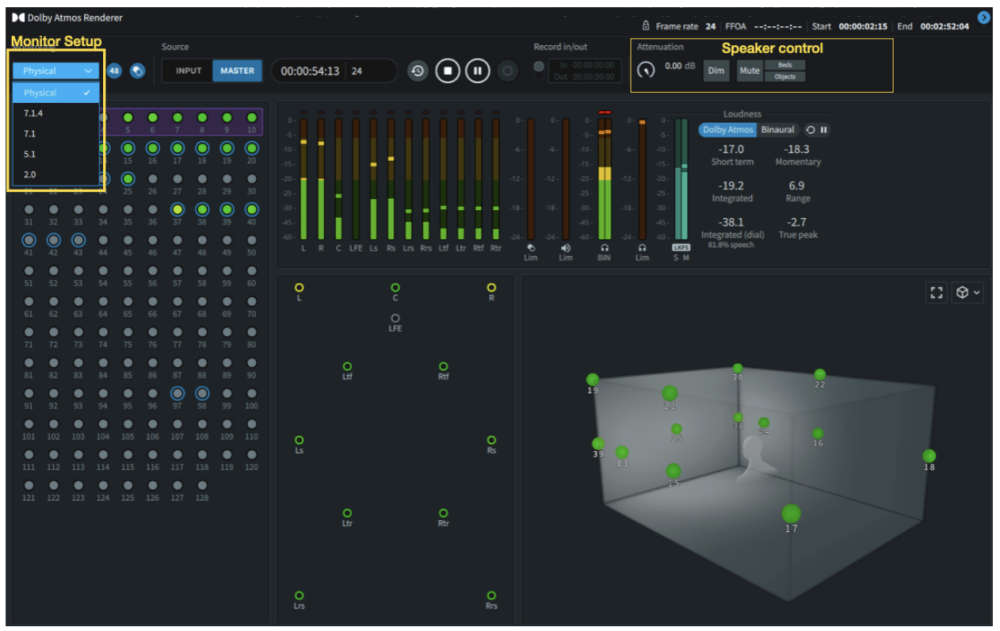Select the 5.1 monitoring layout

coord(30,154)
